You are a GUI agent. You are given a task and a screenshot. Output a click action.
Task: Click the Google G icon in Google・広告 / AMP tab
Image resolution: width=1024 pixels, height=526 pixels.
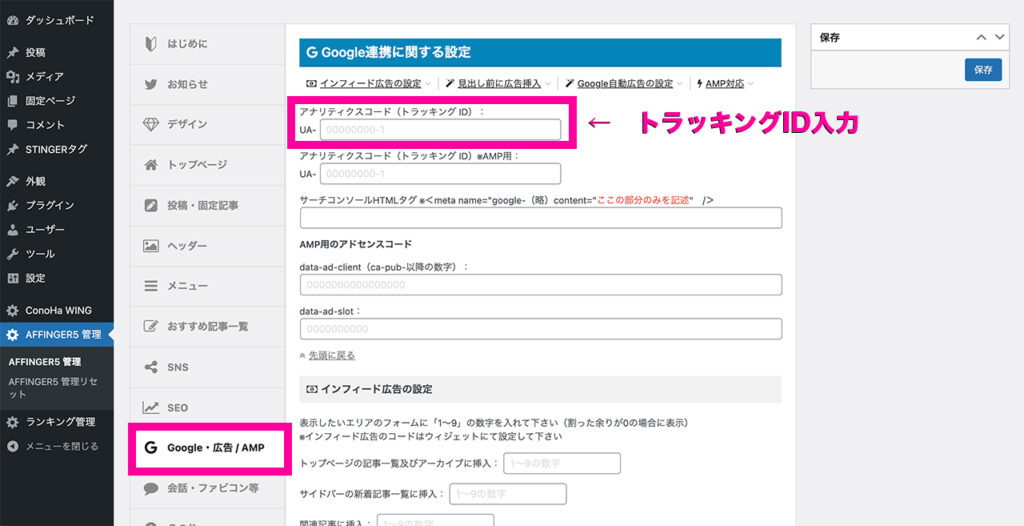pos(151,448)
